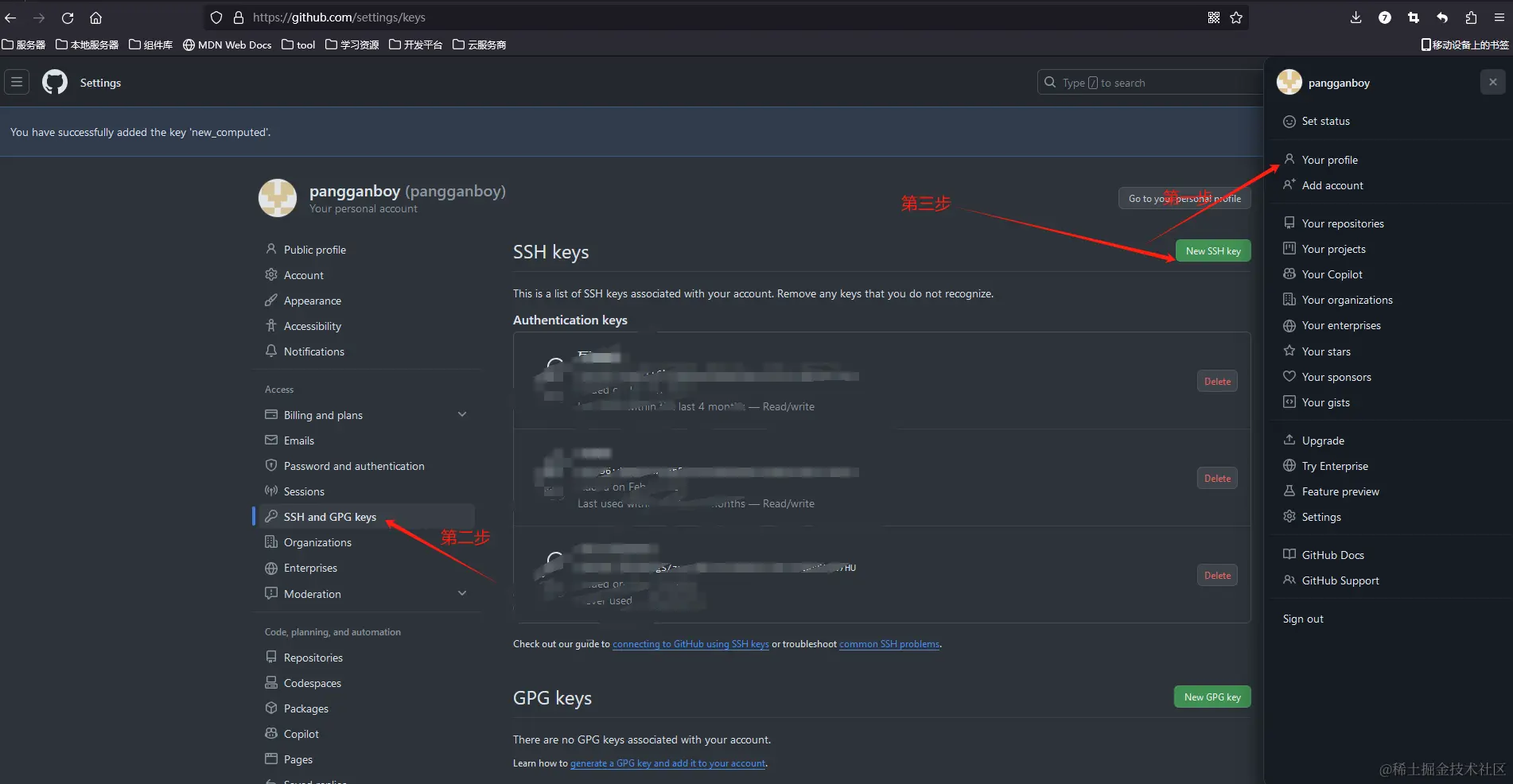Click the New SSH key button
Screen dimensions: 1513x784
[1213, 251]
